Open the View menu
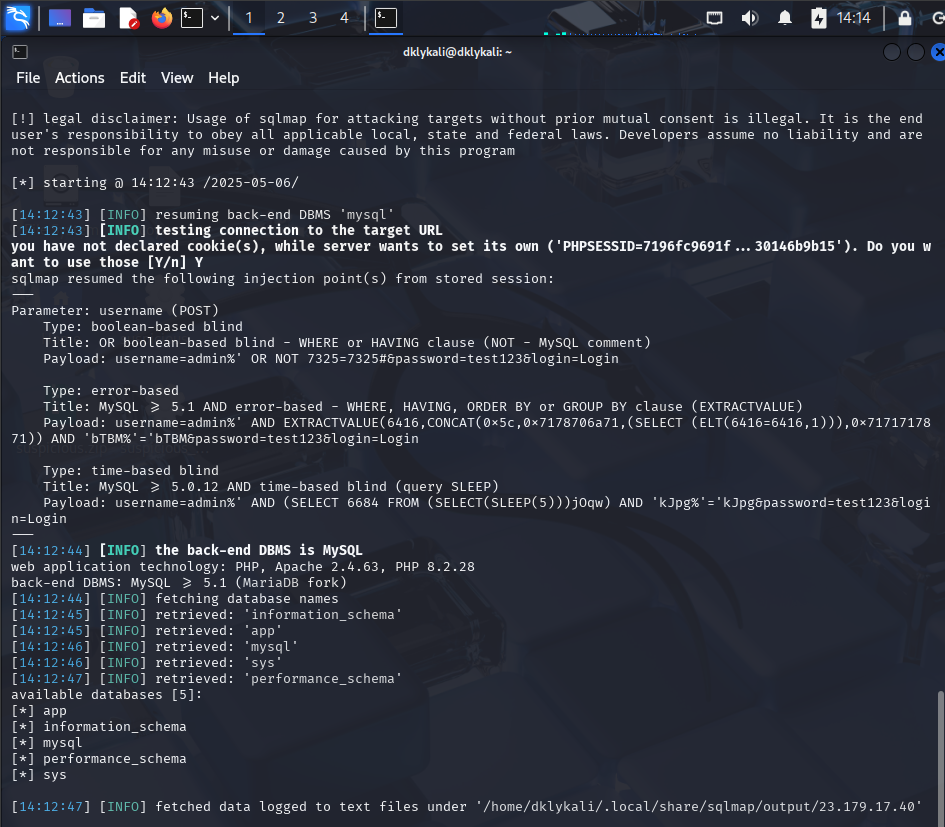Screen dimensions: 945x827 [x=177, y=78]
